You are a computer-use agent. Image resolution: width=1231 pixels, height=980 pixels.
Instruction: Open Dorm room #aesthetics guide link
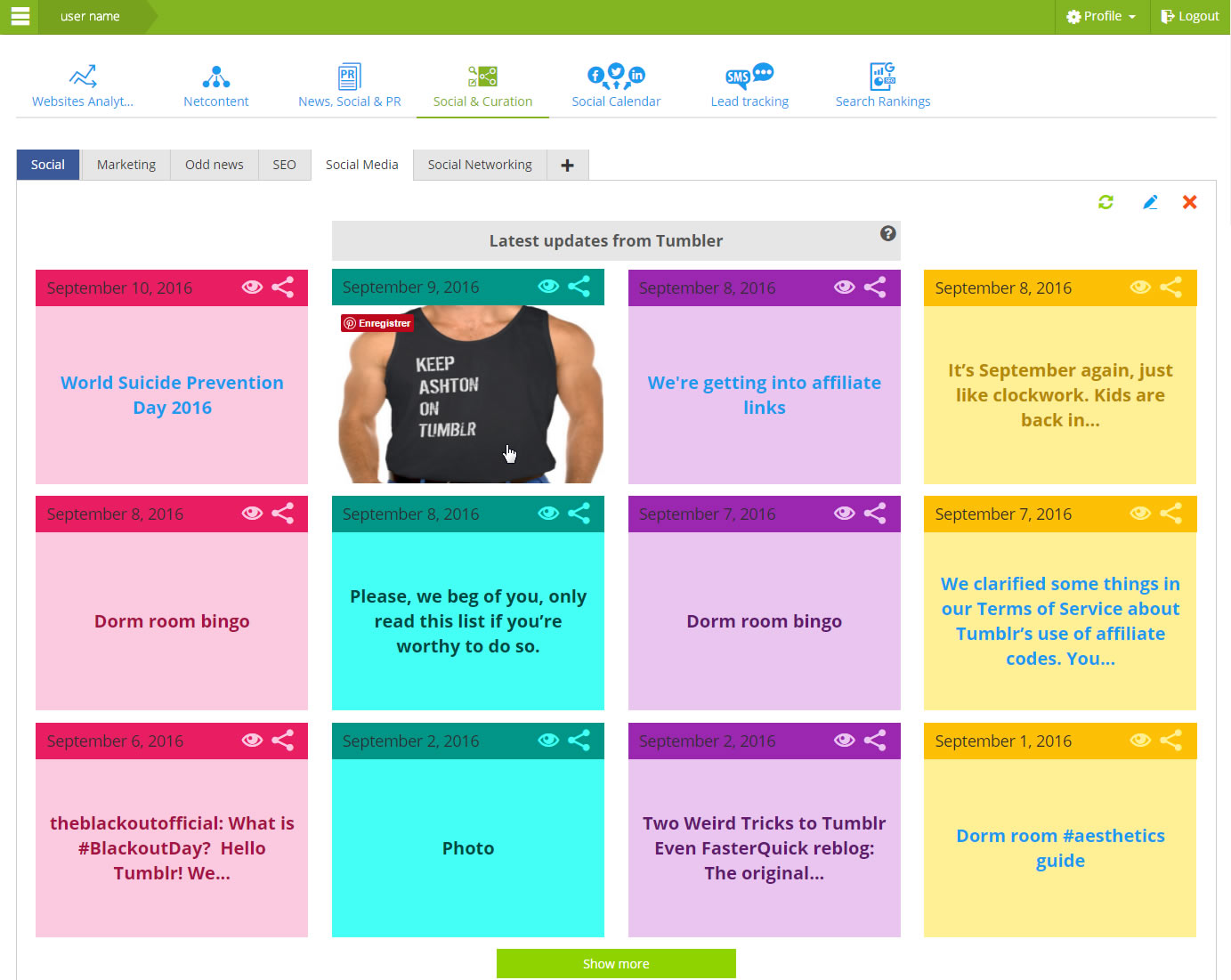1060,848
